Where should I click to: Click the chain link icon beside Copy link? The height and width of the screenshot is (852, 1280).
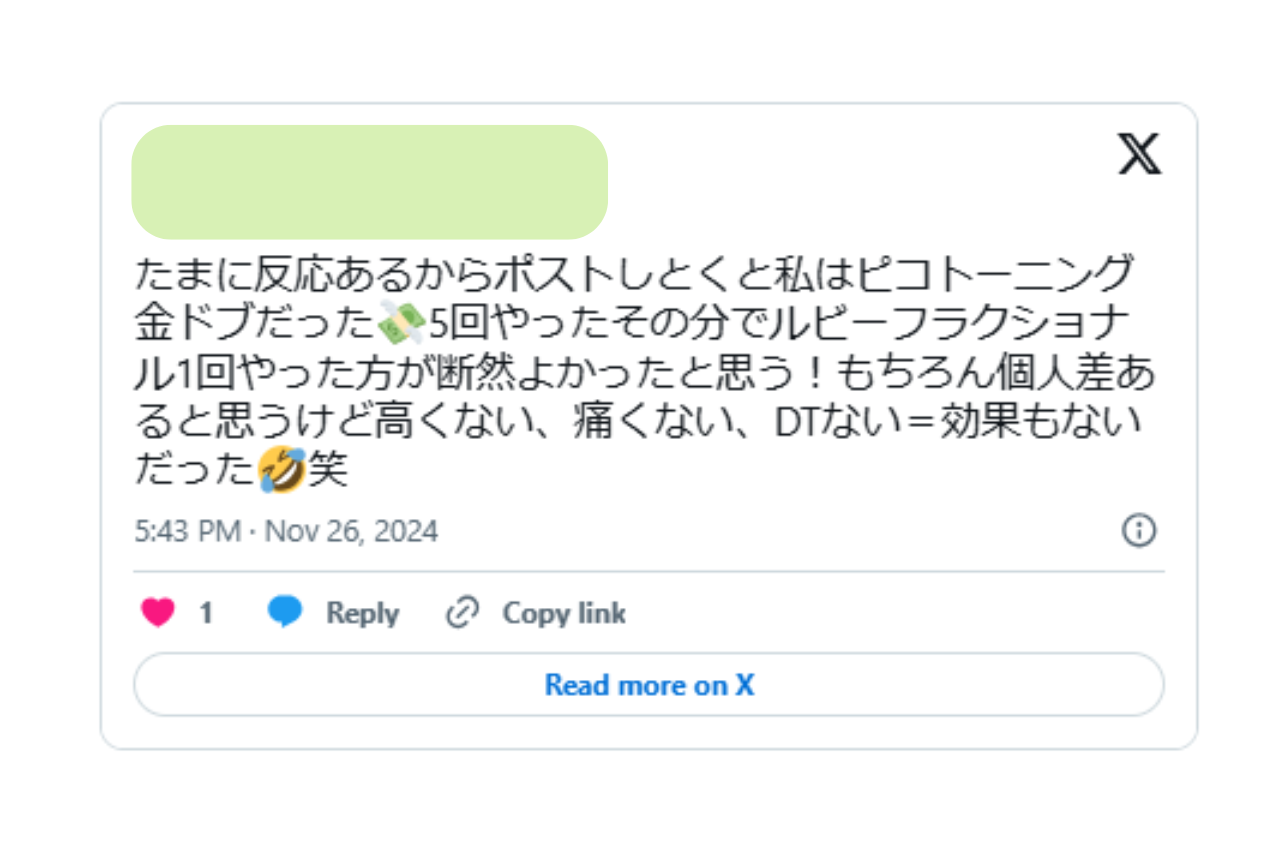[x=462, y=612]
